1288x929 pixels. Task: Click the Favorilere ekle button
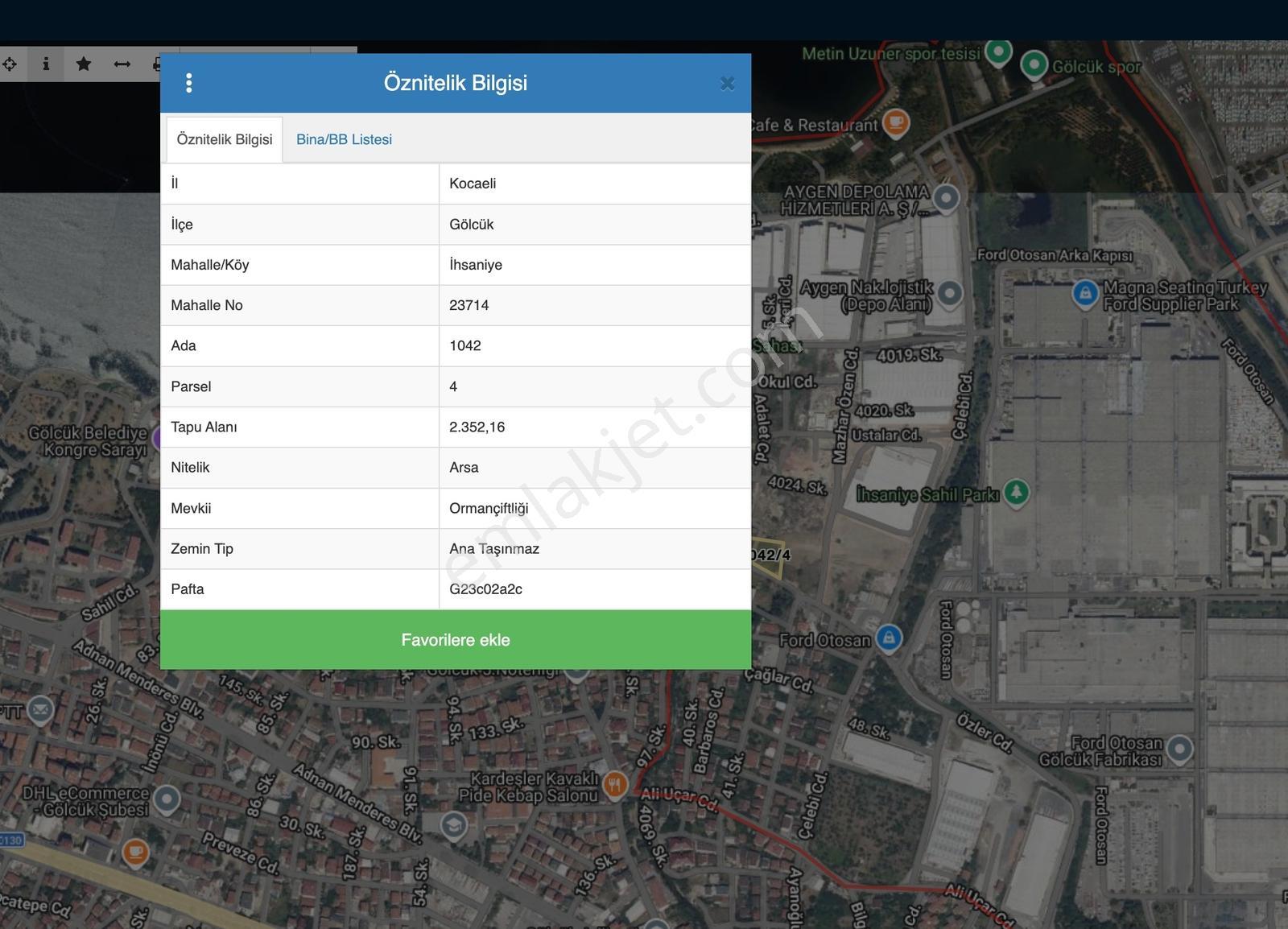click(456, 640)
